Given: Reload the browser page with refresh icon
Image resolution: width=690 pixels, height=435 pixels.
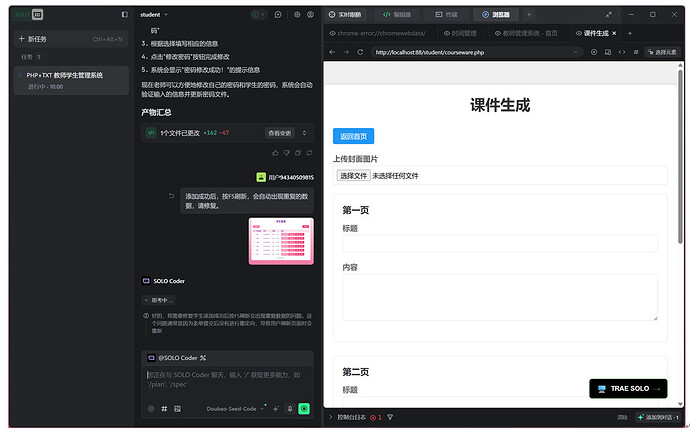Looking at the screenshot, I should point(362,52).
